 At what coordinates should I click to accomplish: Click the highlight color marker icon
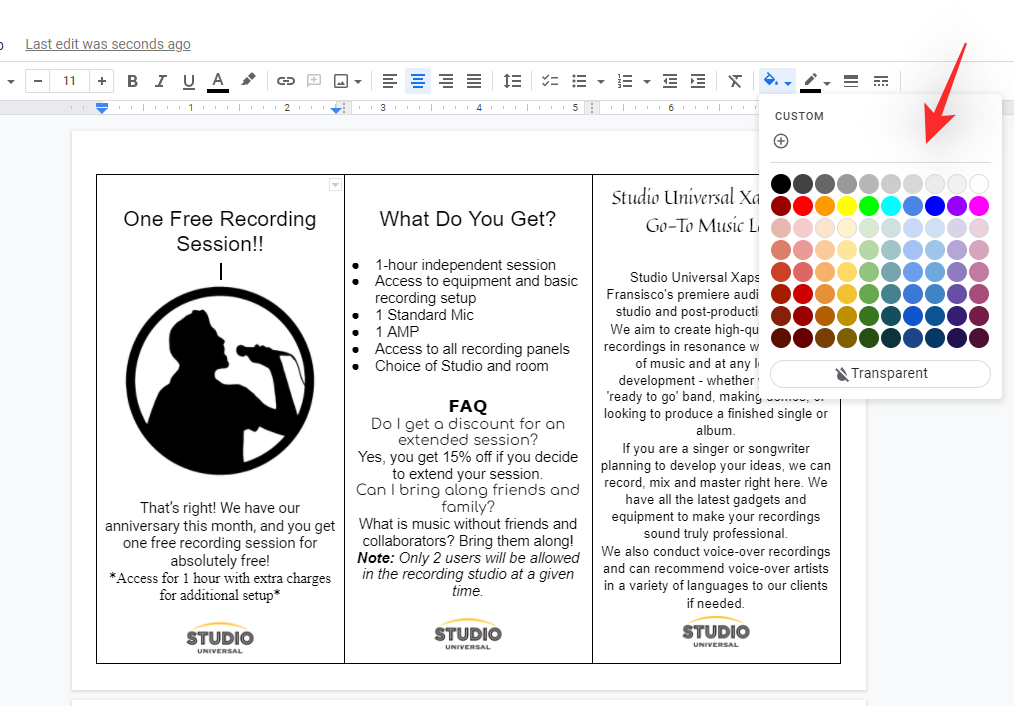click(249, 81)
